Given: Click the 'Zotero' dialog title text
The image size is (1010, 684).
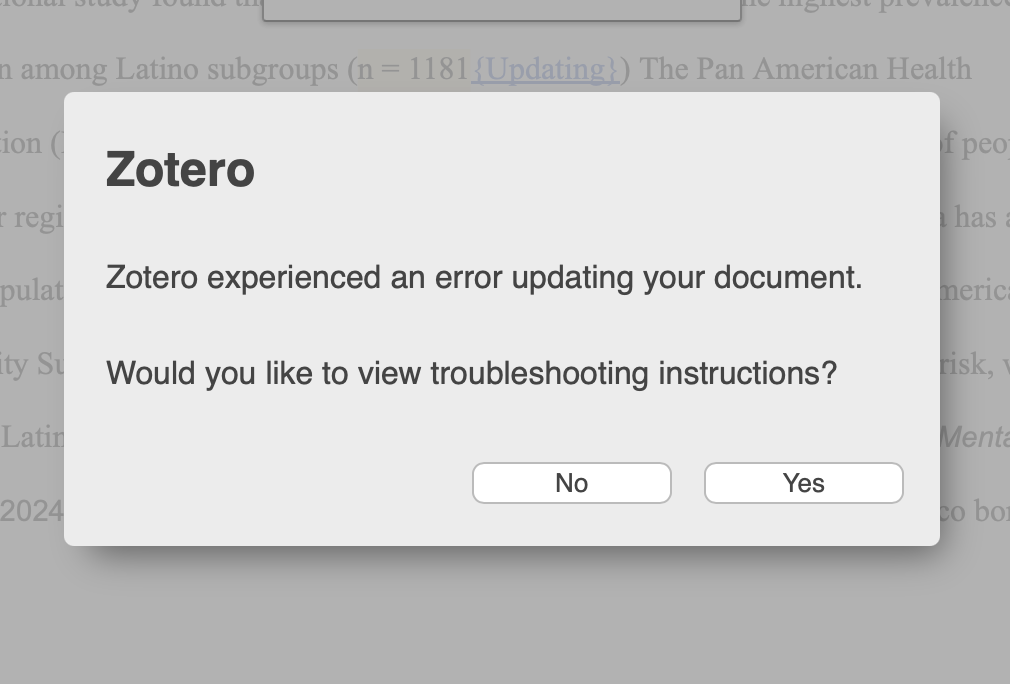Looking at the screenshot, I should pos(180,169).
